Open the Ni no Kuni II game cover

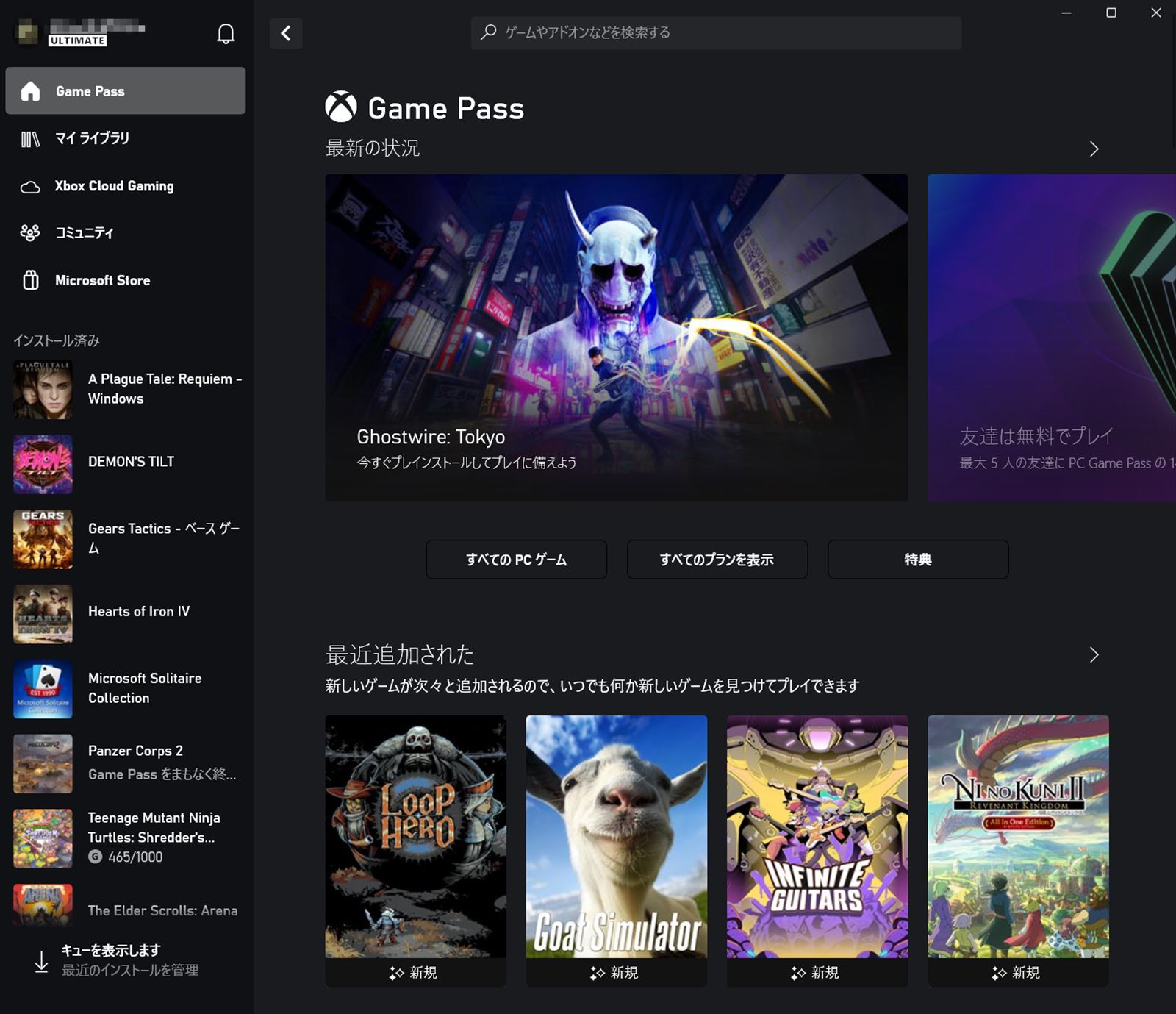pyautogui.click(x=1018, y=837)
